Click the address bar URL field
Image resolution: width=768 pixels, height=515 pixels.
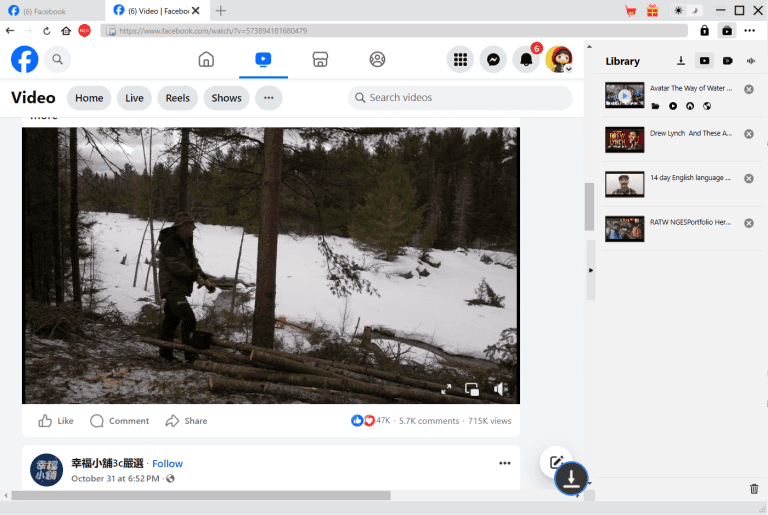pyautogui.click(x=394, y=31)
